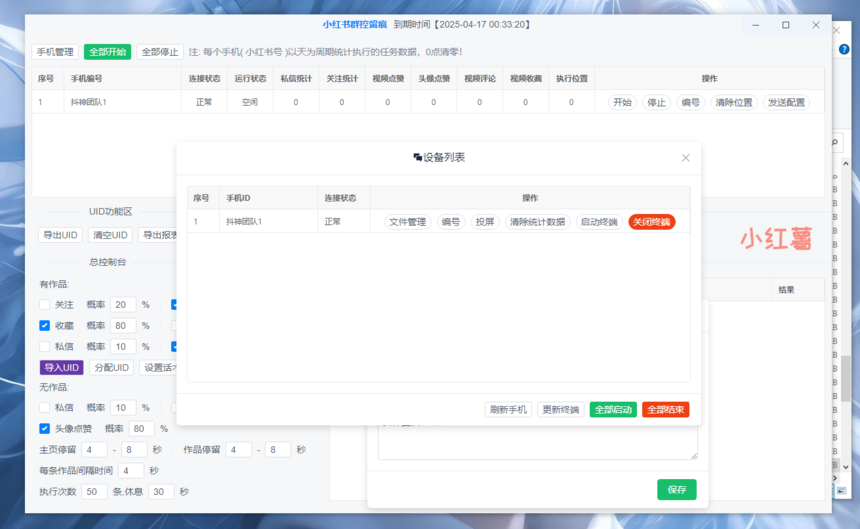Click the red 全部结束 button
860x529 pixels.
coord(666,409)
